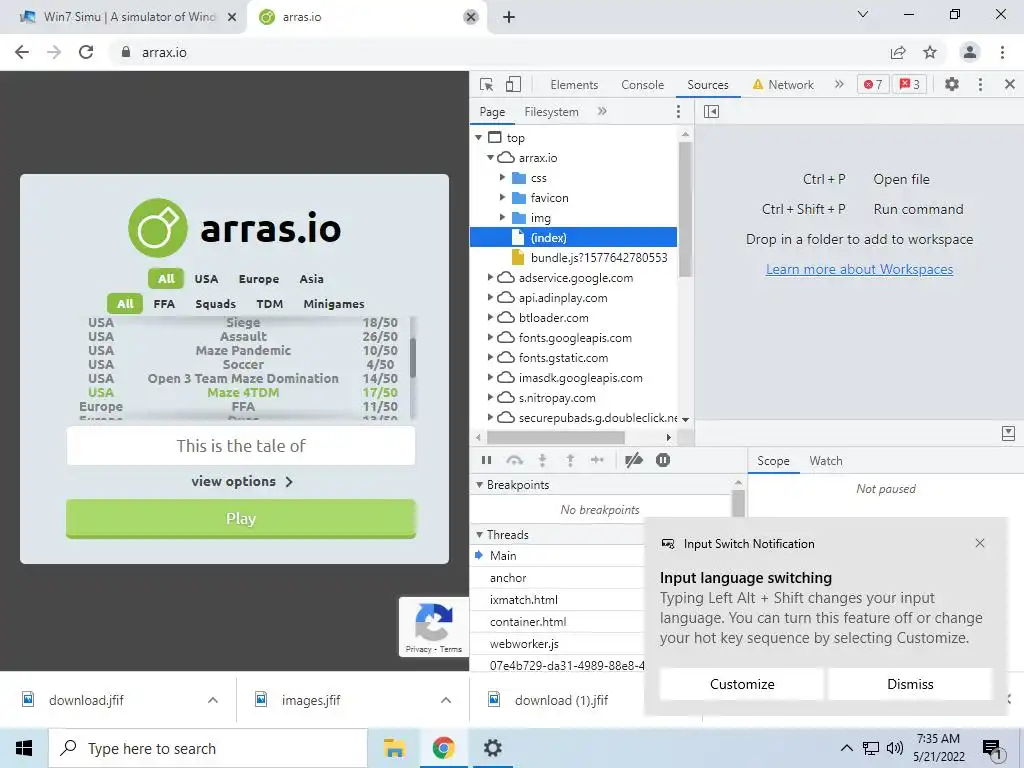Expand the favicon folder
Image resolution: width=1024 pixels, height=768 pixels.
tap(502, 198)
